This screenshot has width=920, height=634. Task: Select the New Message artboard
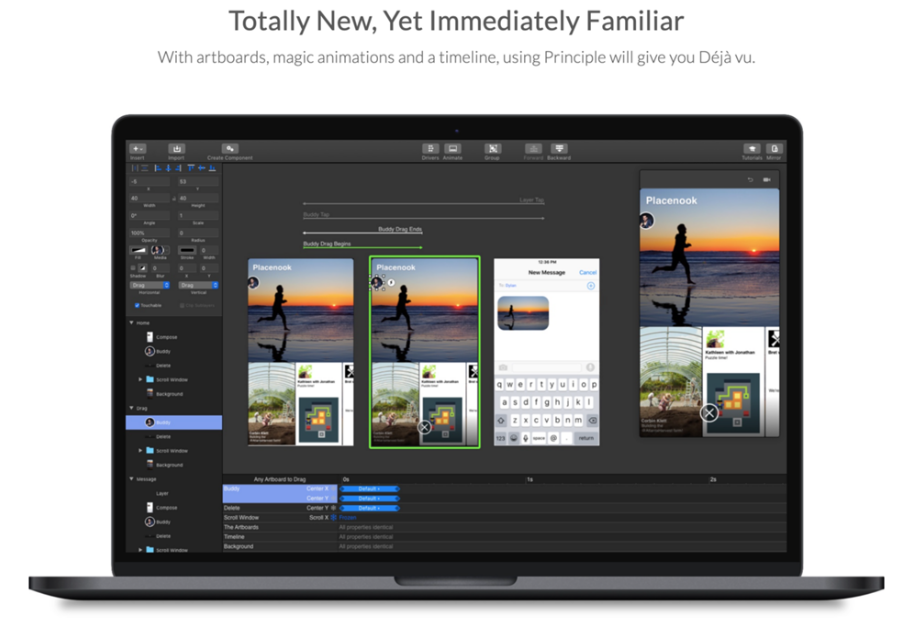pyautogui.click(x=546, y=352)
